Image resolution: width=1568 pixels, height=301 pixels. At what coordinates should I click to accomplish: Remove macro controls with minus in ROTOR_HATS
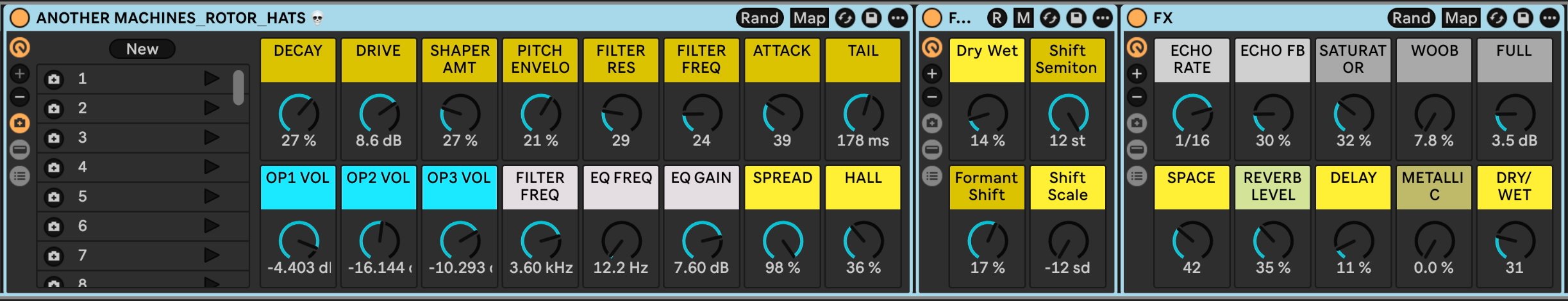(x=20, y=97)
